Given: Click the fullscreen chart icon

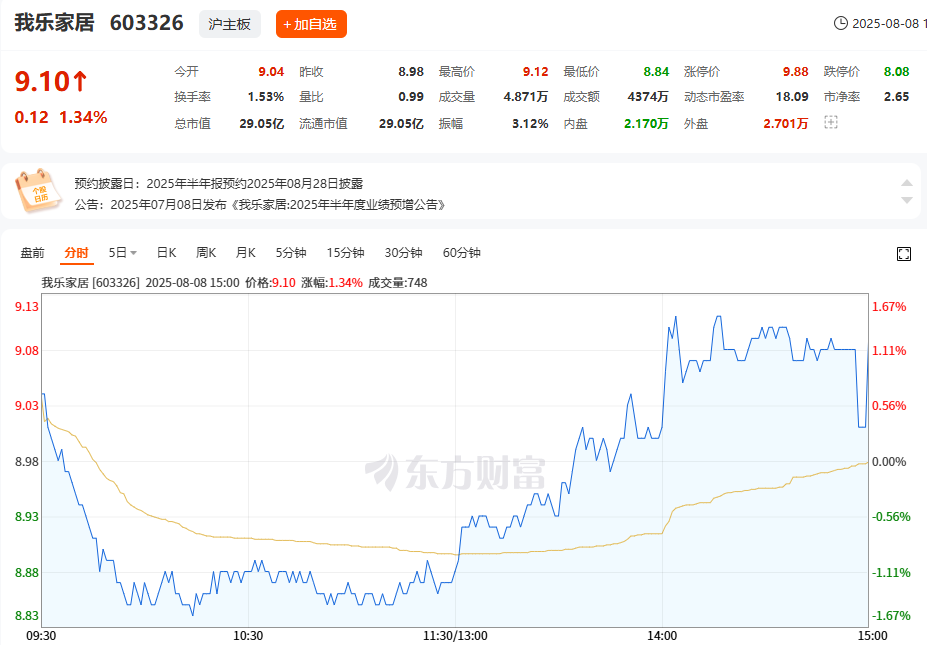Looking at the screenshot, I should coord(903,254).
